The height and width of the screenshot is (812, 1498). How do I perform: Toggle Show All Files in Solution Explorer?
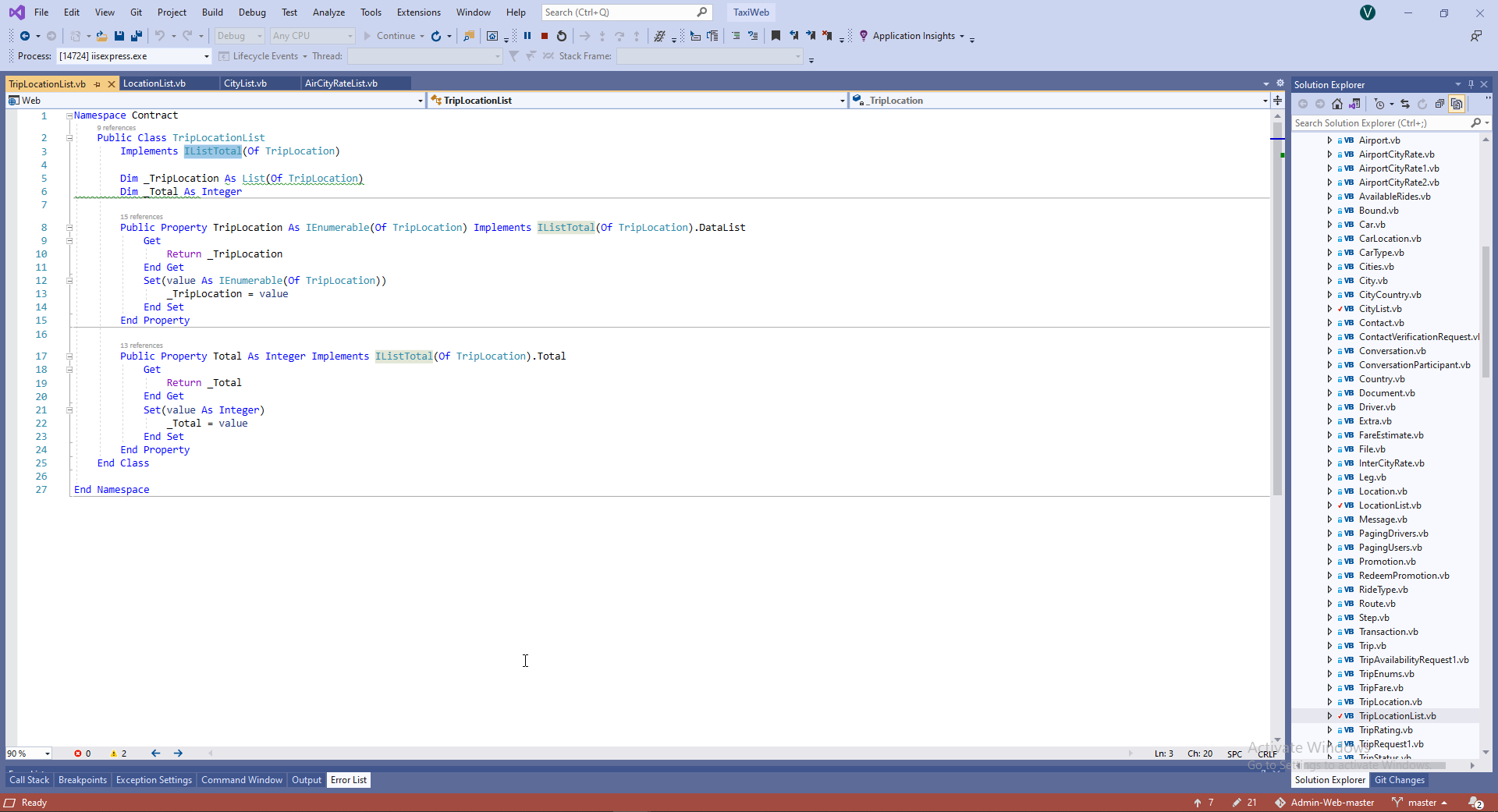[1457, 104]
